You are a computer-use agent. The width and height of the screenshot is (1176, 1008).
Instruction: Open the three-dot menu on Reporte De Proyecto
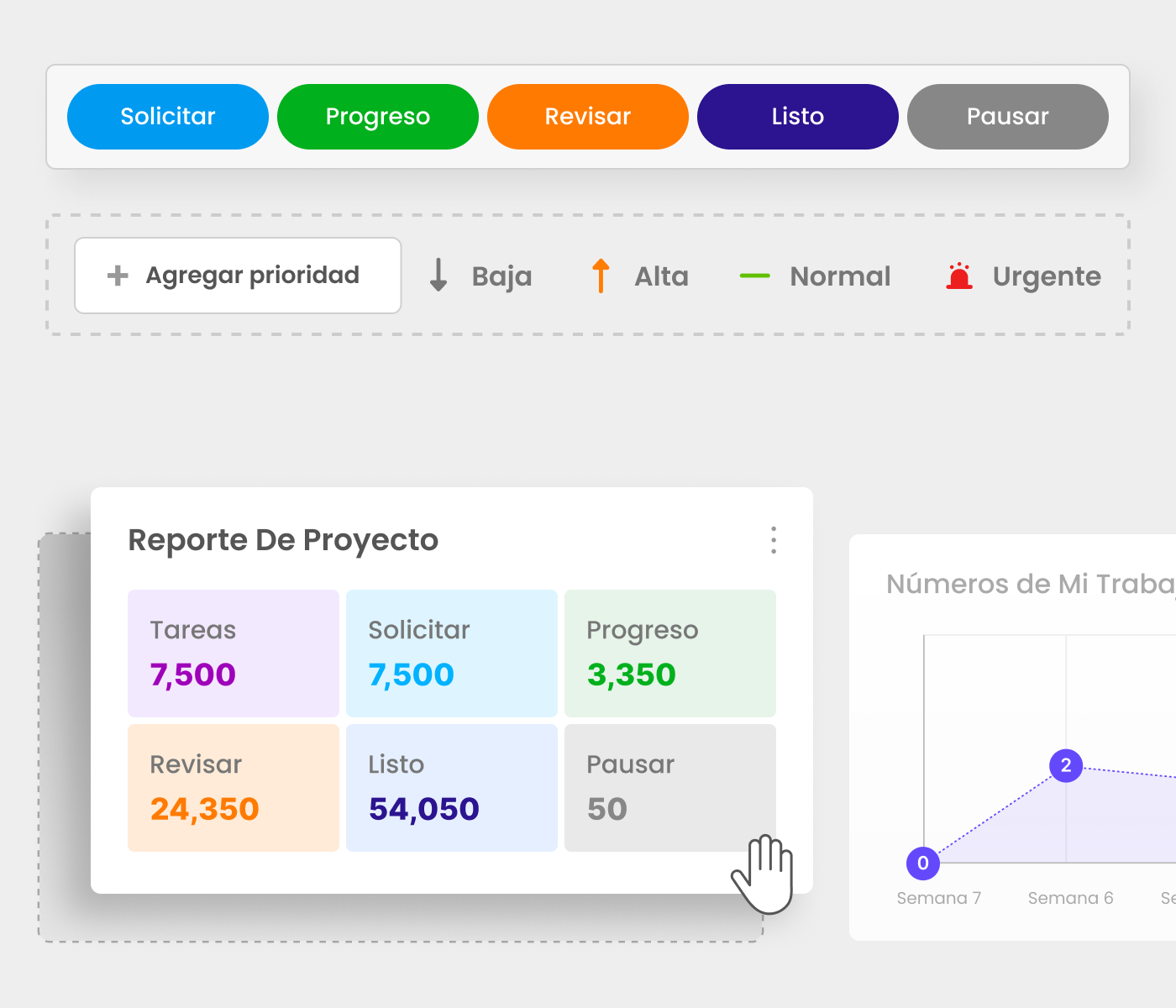773,540
